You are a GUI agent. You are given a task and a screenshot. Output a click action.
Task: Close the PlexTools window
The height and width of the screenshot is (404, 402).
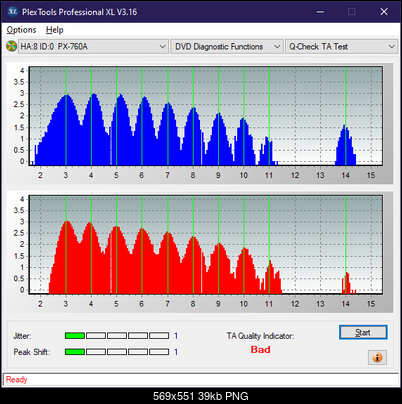pyautogui.click(x=384, y=12)
